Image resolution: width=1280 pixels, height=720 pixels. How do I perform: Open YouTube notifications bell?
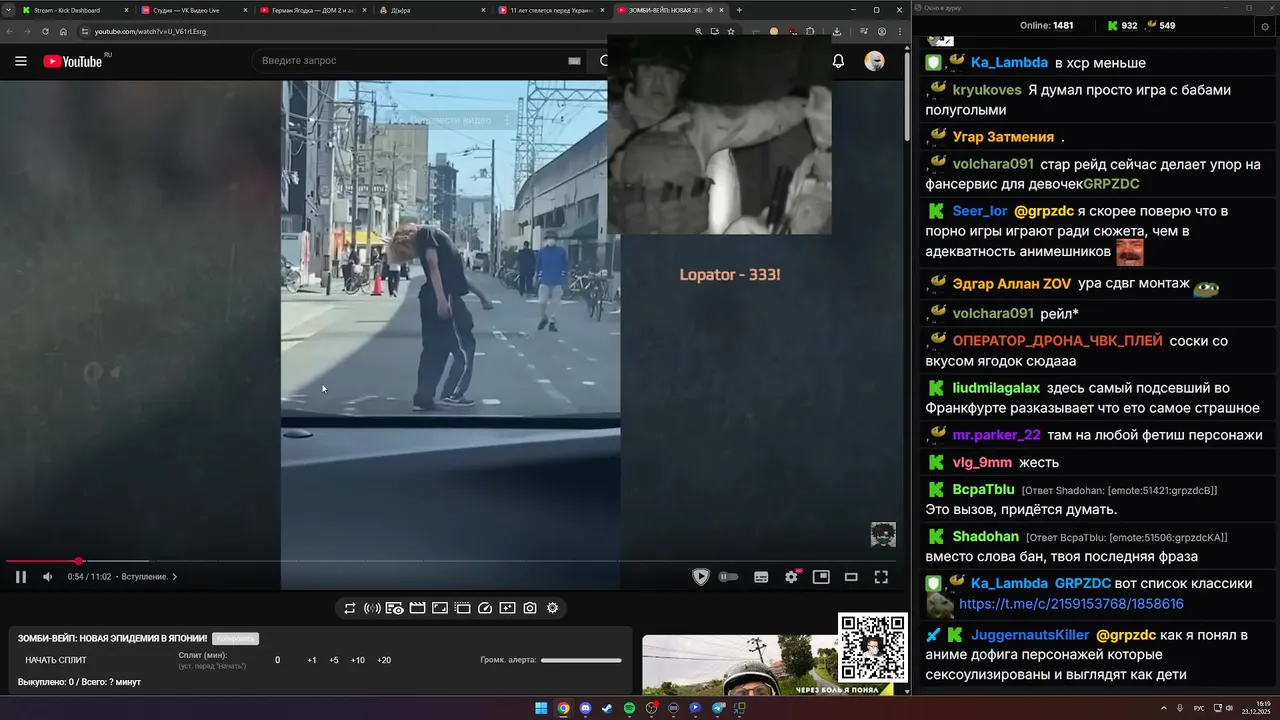838,61
